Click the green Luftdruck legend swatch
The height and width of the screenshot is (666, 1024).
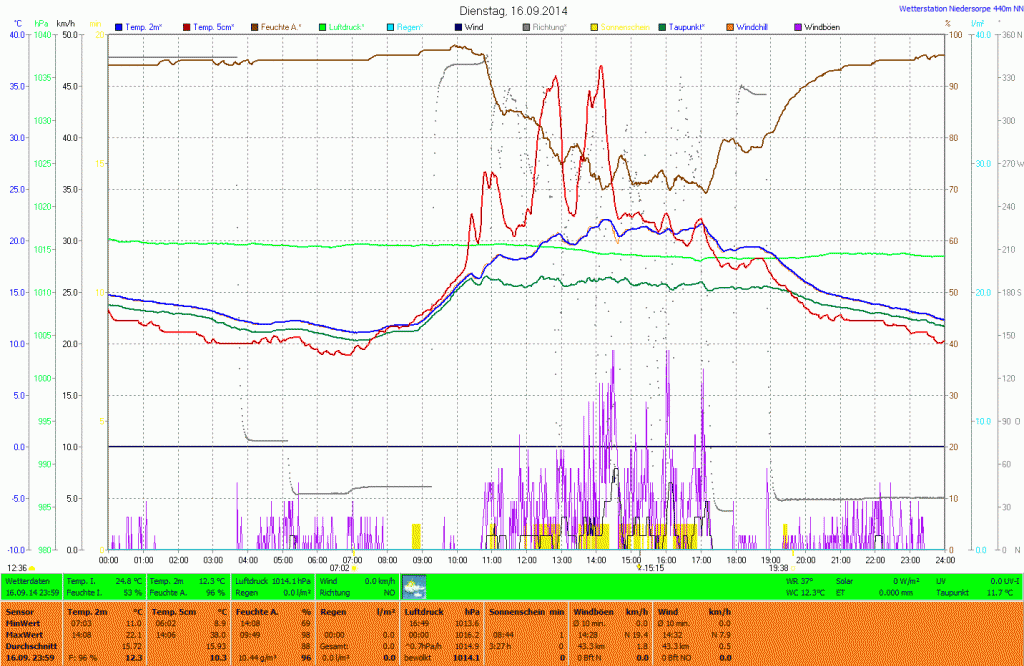[323, 26]
